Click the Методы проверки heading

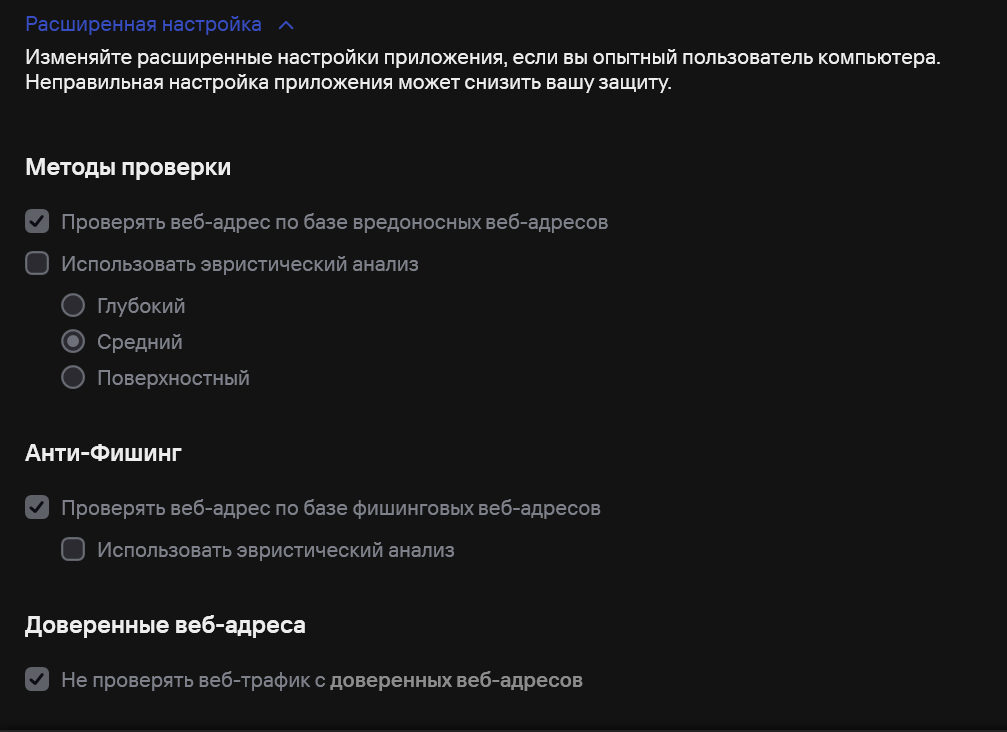[x=128, y=167]
